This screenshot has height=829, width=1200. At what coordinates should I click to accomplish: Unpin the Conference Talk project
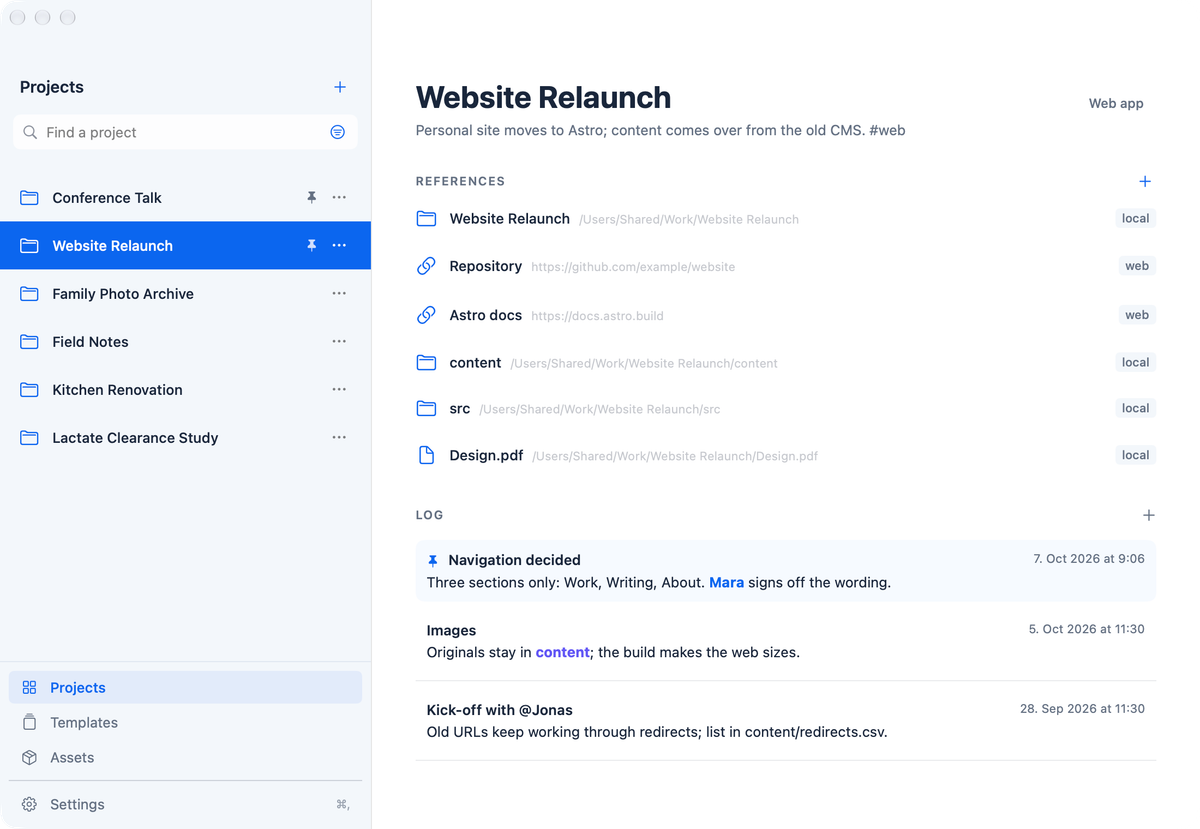coord(312,197)
